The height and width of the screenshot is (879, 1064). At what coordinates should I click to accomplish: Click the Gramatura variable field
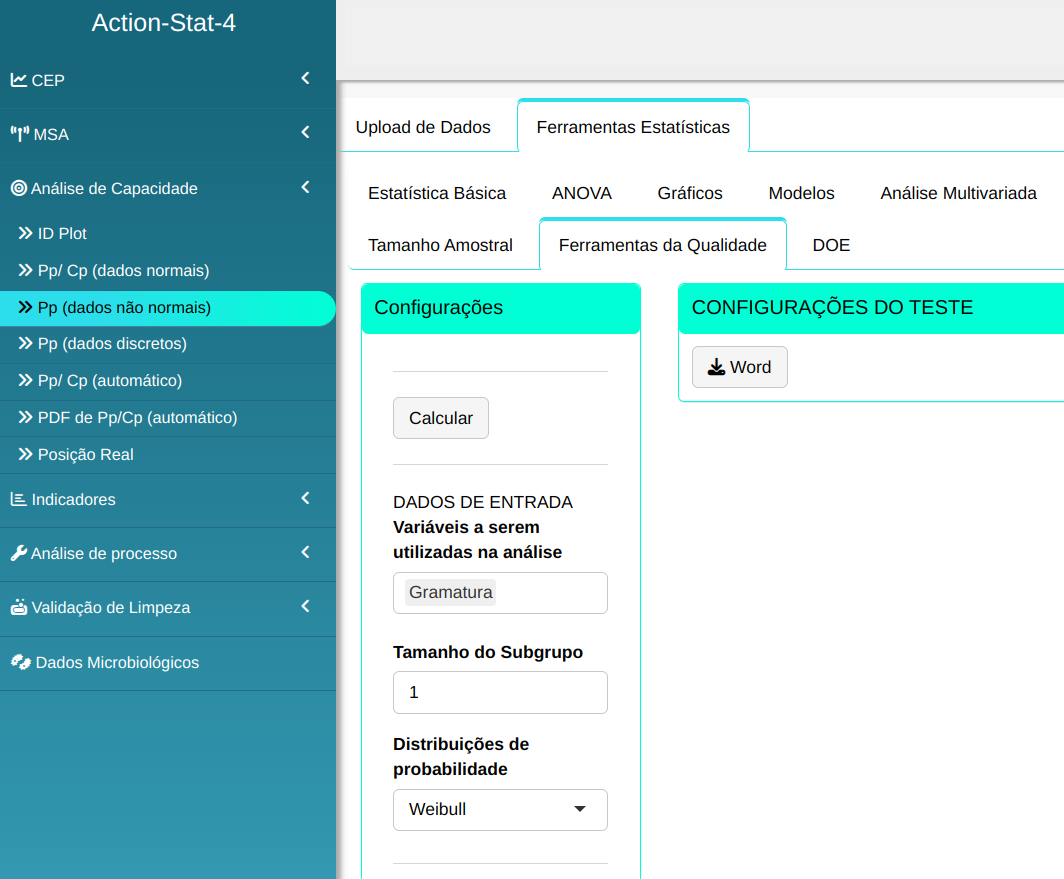[x=500, y=593]
